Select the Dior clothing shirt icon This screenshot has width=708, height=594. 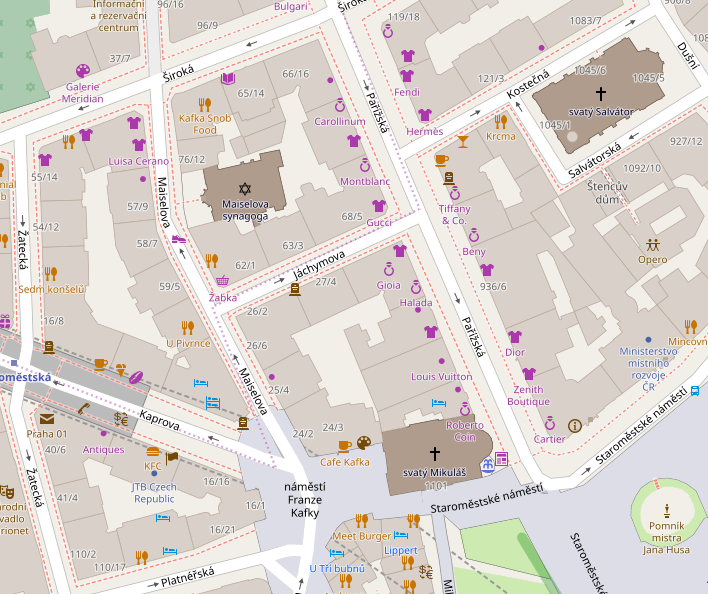pyautogui.click(x=515, y=336)
